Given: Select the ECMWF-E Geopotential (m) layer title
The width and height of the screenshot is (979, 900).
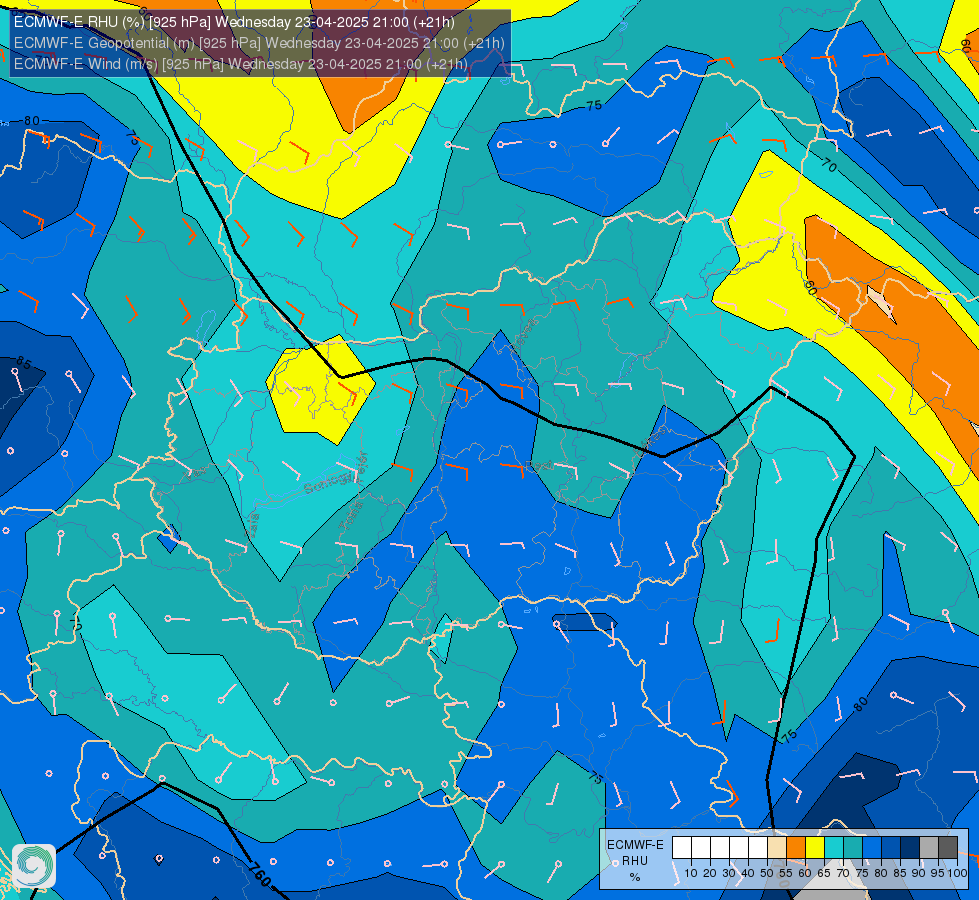Looking at the screenshot, I should pos(259,43).
